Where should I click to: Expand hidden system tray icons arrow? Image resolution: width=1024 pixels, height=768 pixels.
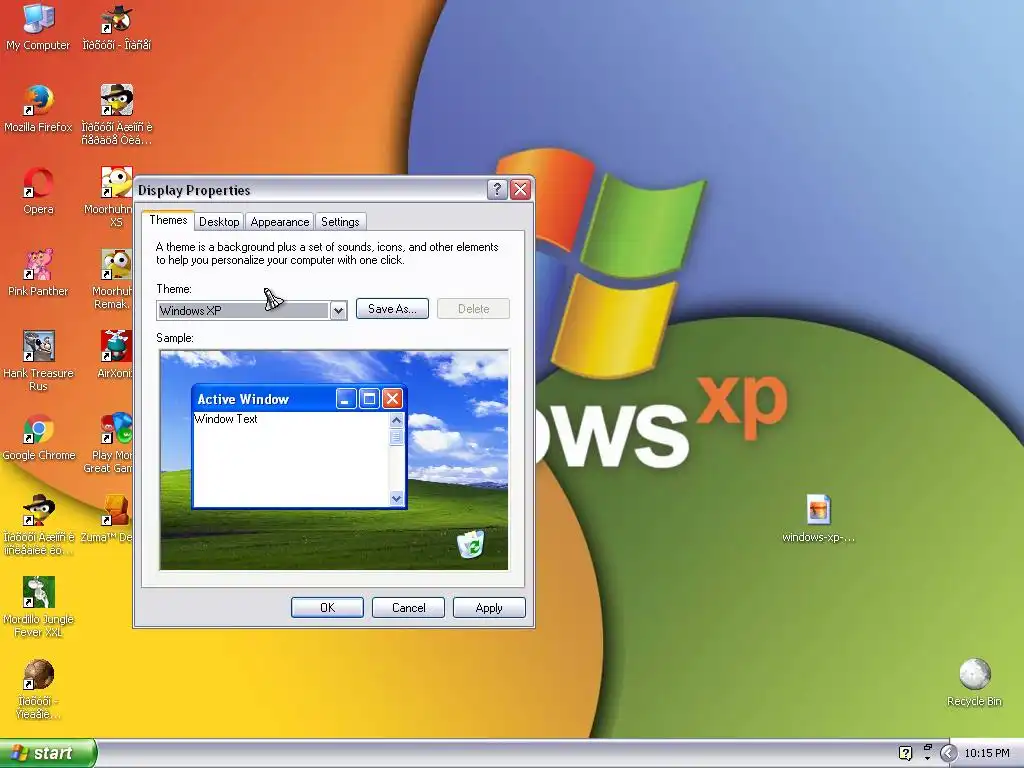[x=948, y=754]
